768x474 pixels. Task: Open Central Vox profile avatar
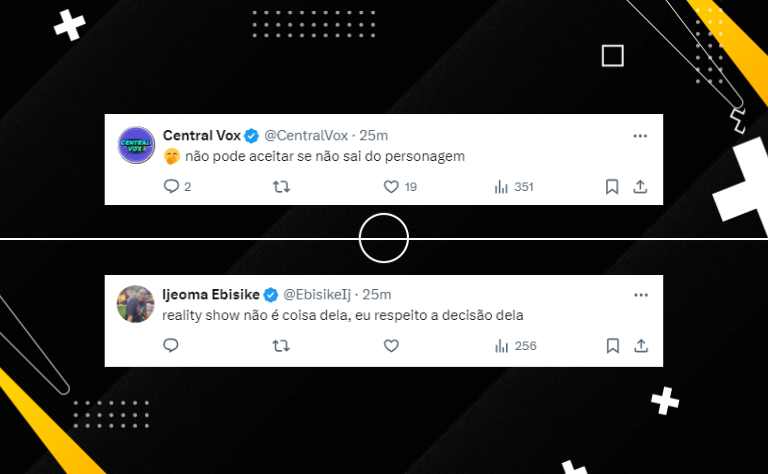tap(136, 145)
